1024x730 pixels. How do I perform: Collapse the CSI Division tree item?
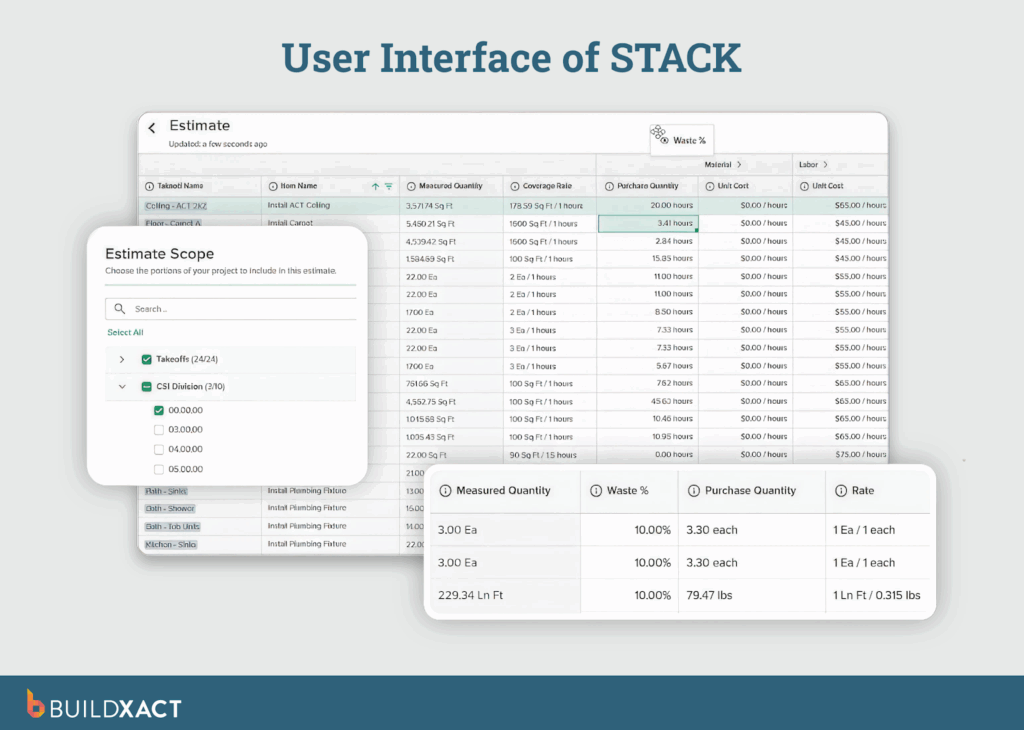[121, 386]
